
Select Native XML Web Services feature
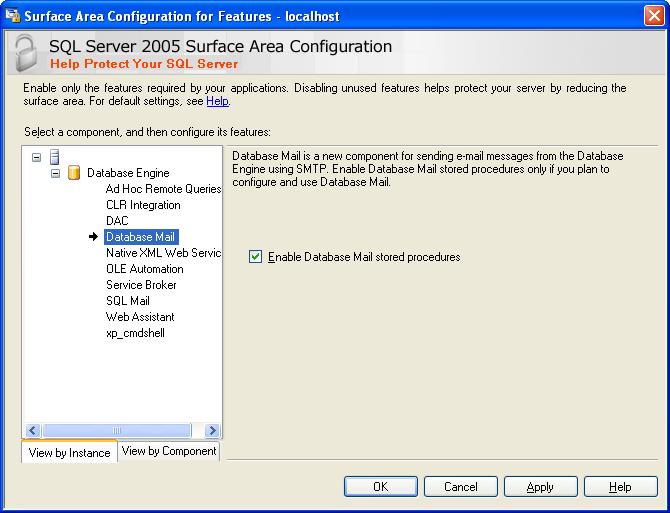tap(163, 253)
